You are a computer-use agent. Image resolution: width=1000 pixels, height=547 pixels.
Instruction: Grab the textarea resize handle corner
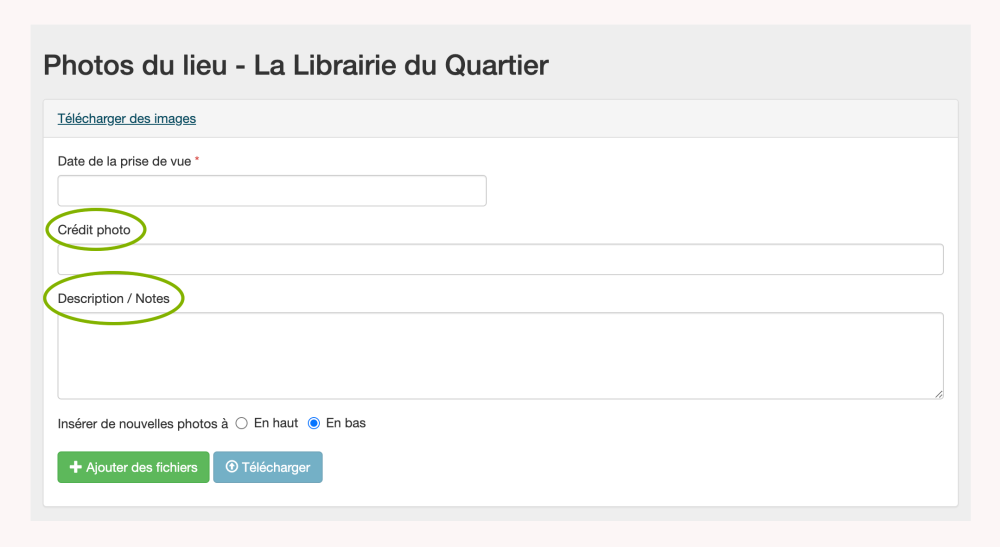click(938, 394)
